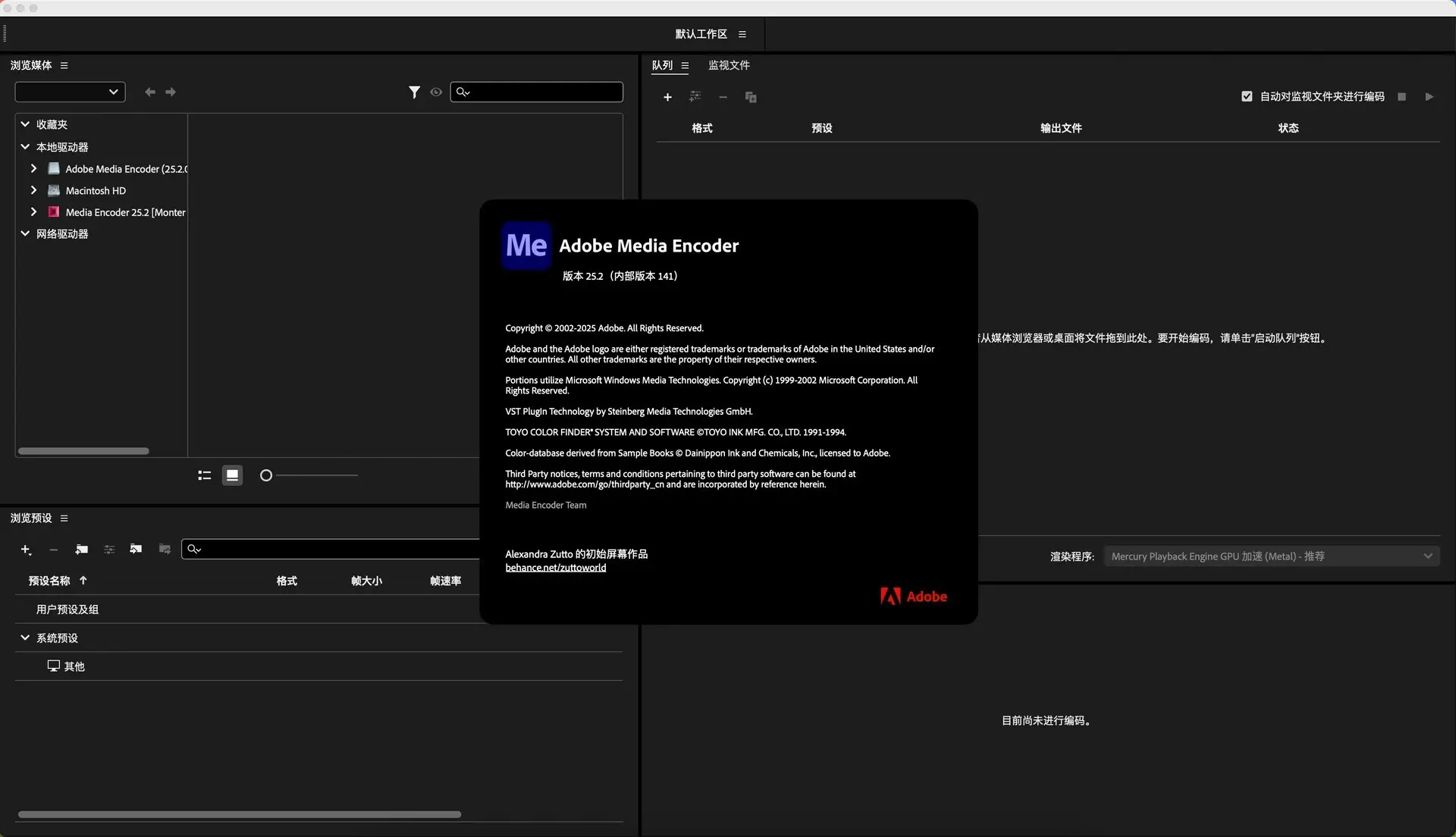Screen dimensions: 1456x837
Task: Open the 浏览预设 panel menu
Action: [x=64, y=518]
